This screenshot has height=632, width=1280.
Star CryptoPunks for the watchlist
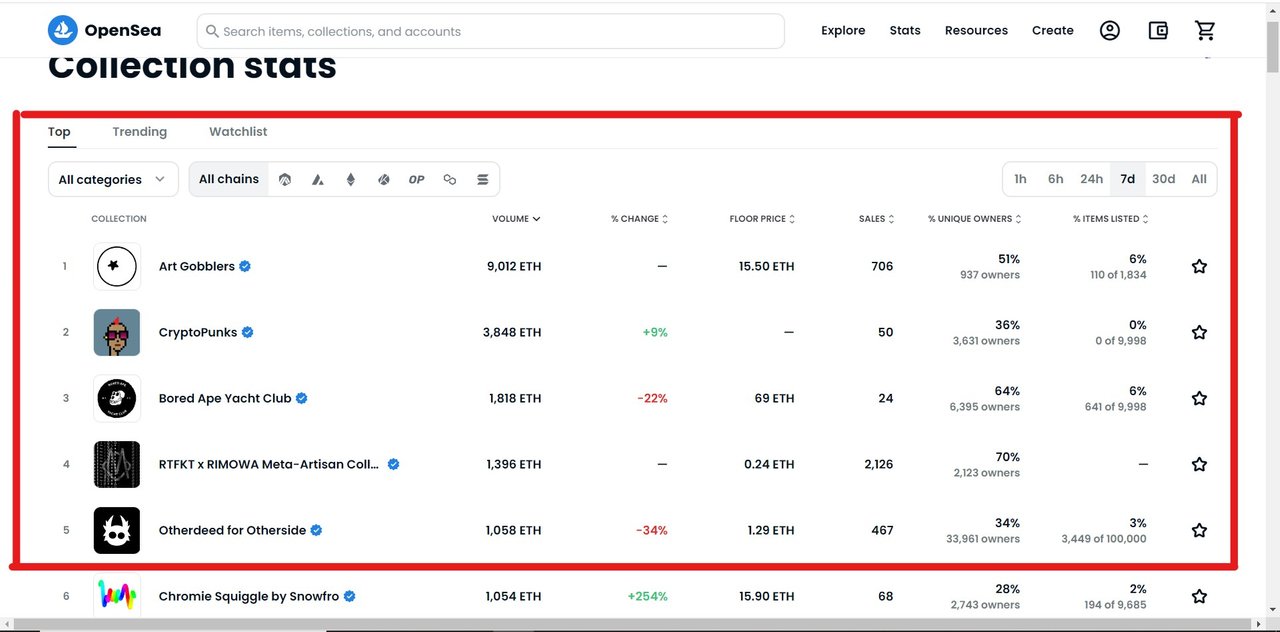click(x=1199, y=332)
